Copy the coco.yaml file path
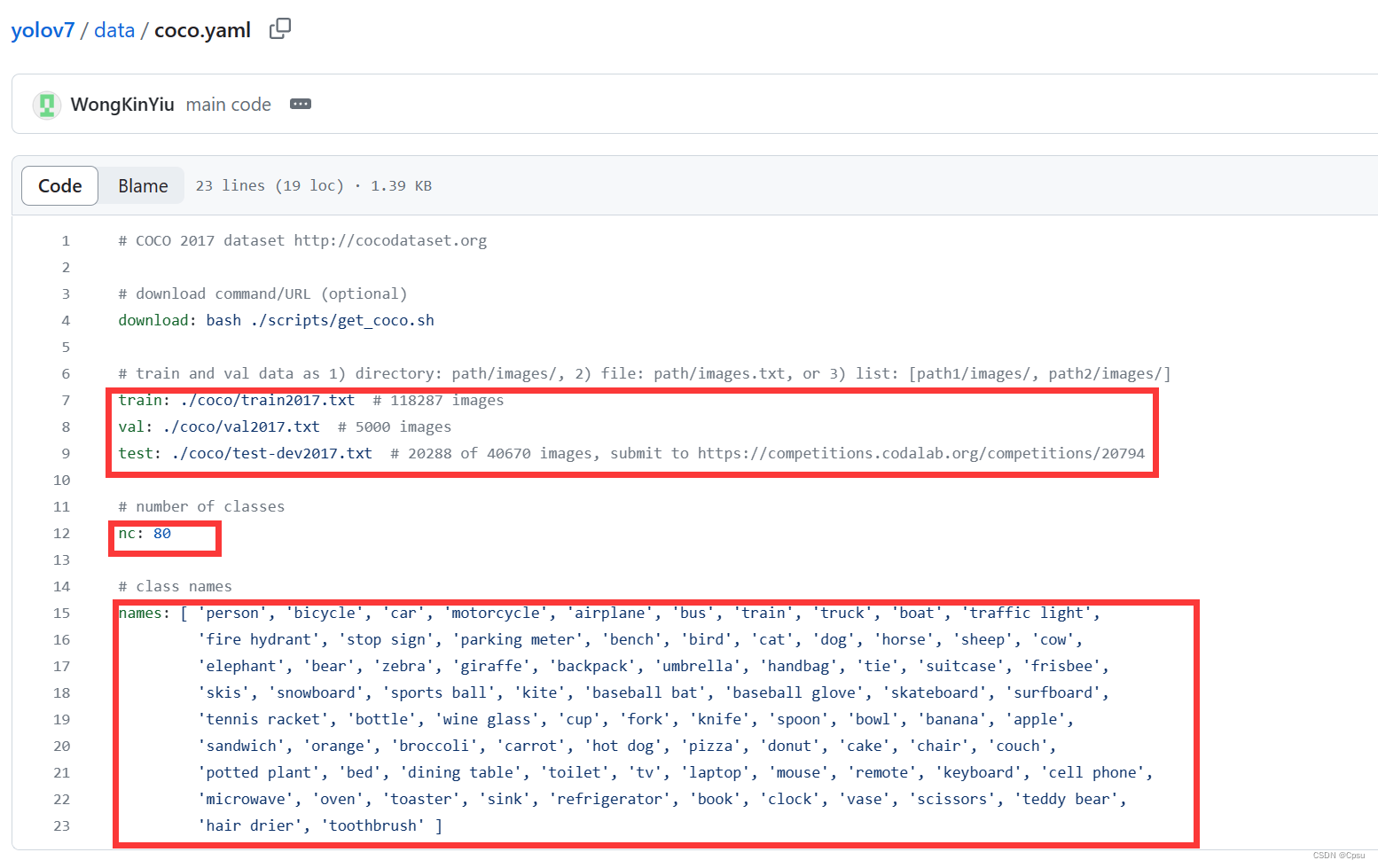The width and height of the screenshot is (1378, 868). point(279,28)
